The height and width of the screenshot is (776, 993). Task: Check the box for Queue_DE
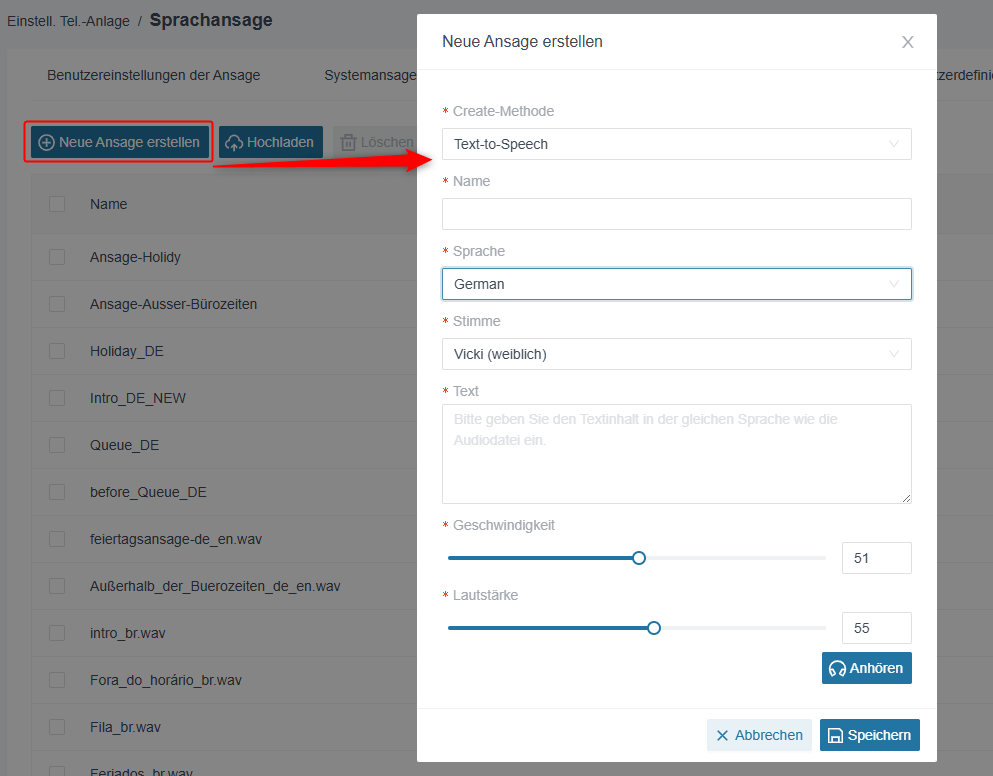pyautogui.click(x=57, y=445)
